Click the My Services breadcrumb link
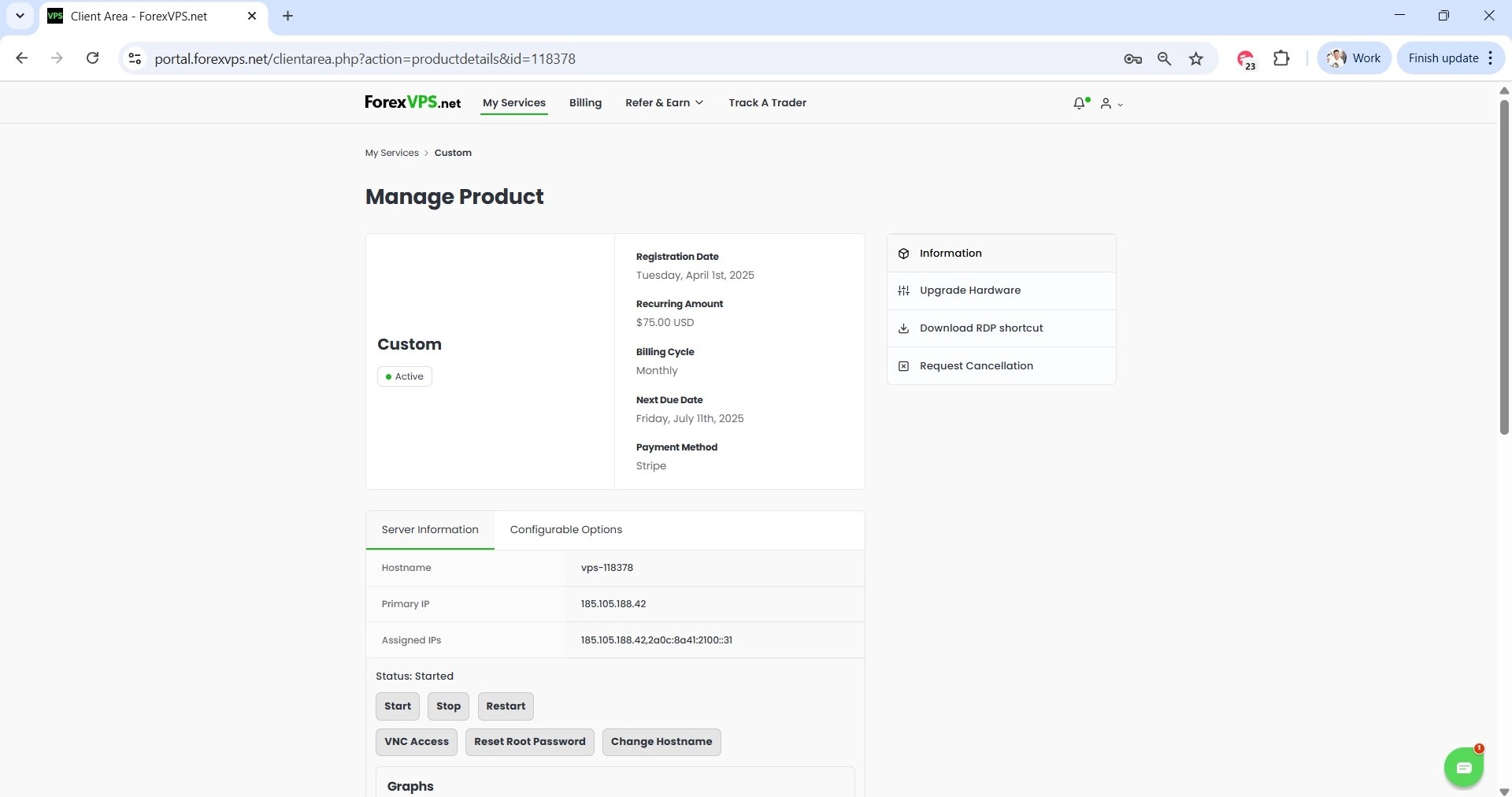The width and height of the screenshot is (1512, 797). (392, 153)
